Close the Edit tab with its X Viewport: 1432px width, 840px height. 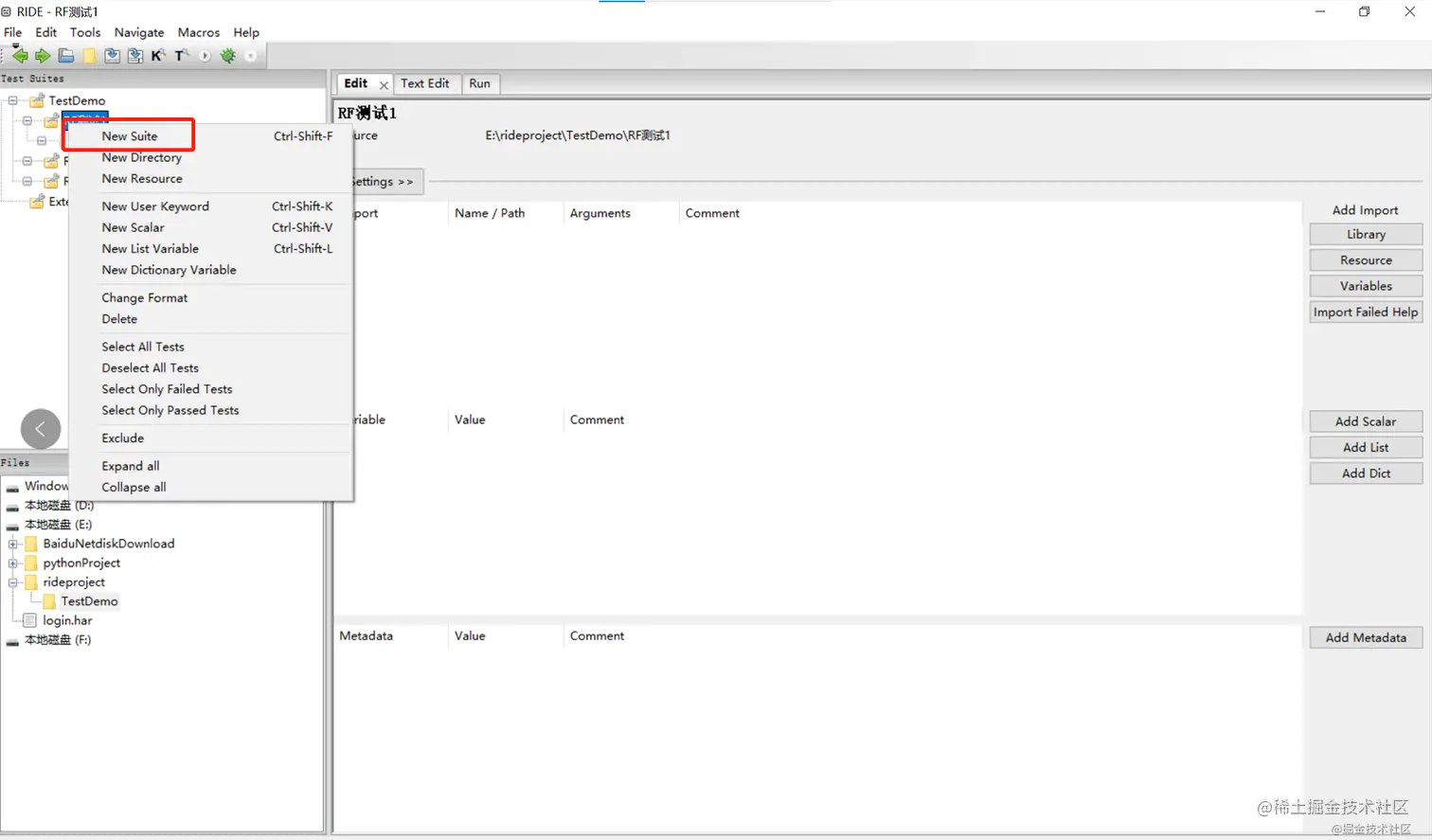click(384, 84)
